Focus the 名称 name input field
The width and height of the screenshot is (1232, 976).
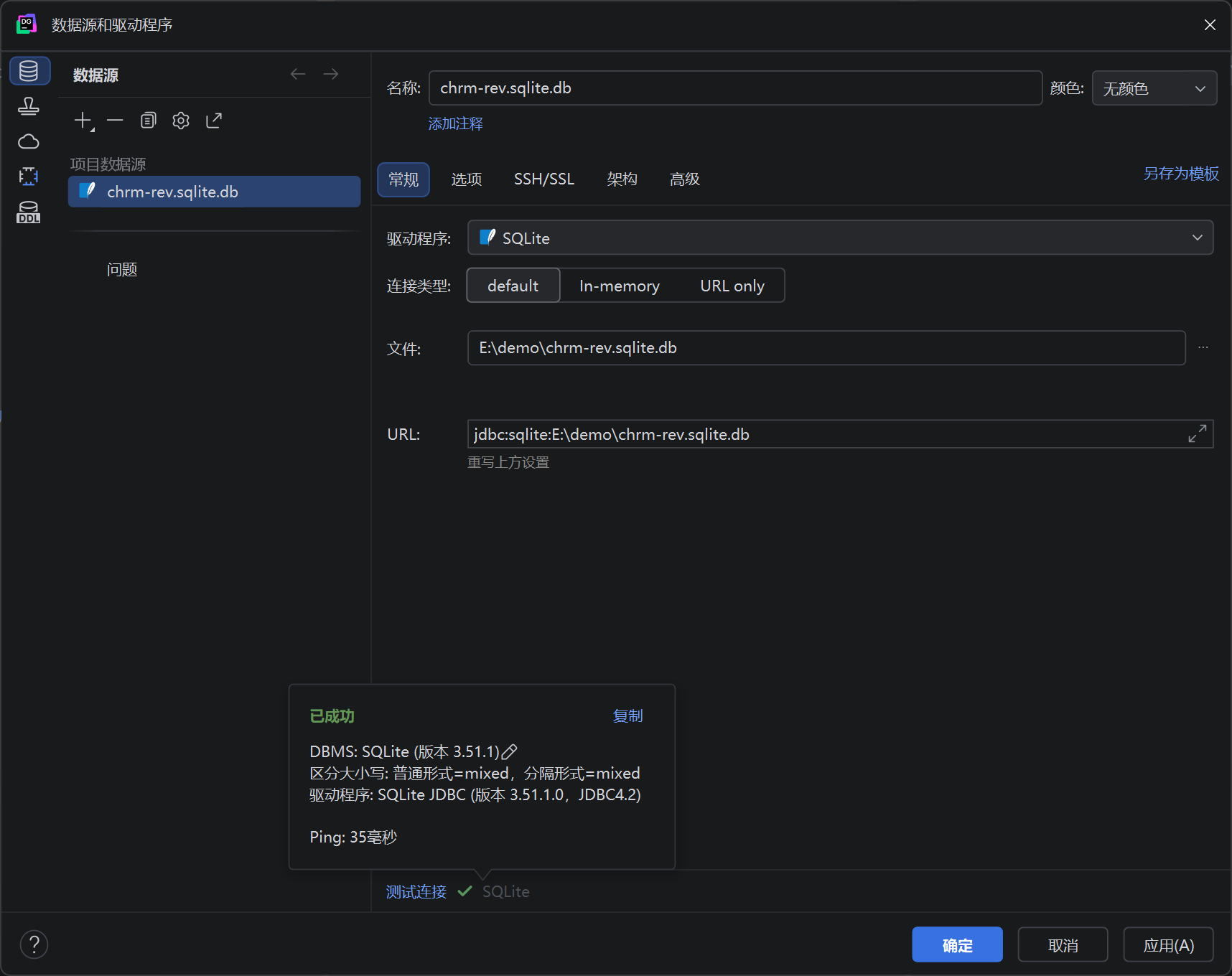736,88
